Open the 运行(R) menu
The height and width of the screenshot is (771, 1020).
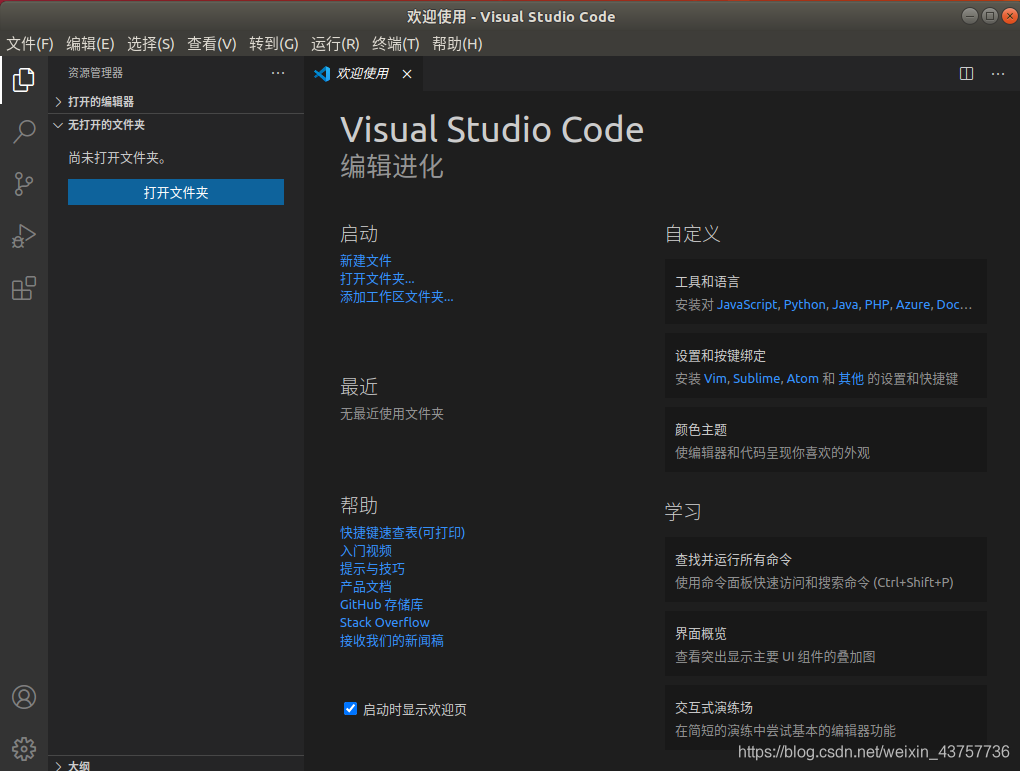point(335,44)
